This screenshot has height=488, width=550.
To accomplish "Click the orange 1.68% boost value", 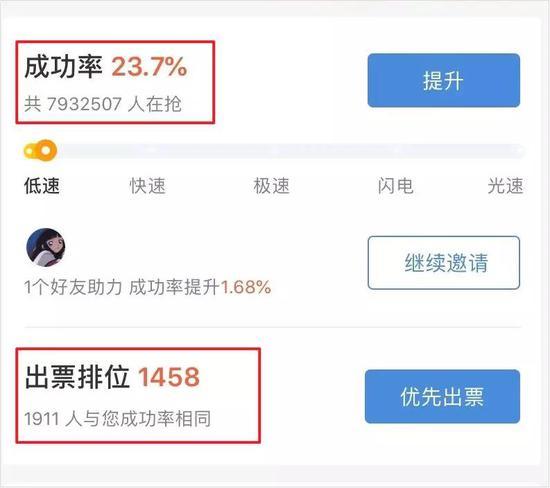I will [246, 287].
